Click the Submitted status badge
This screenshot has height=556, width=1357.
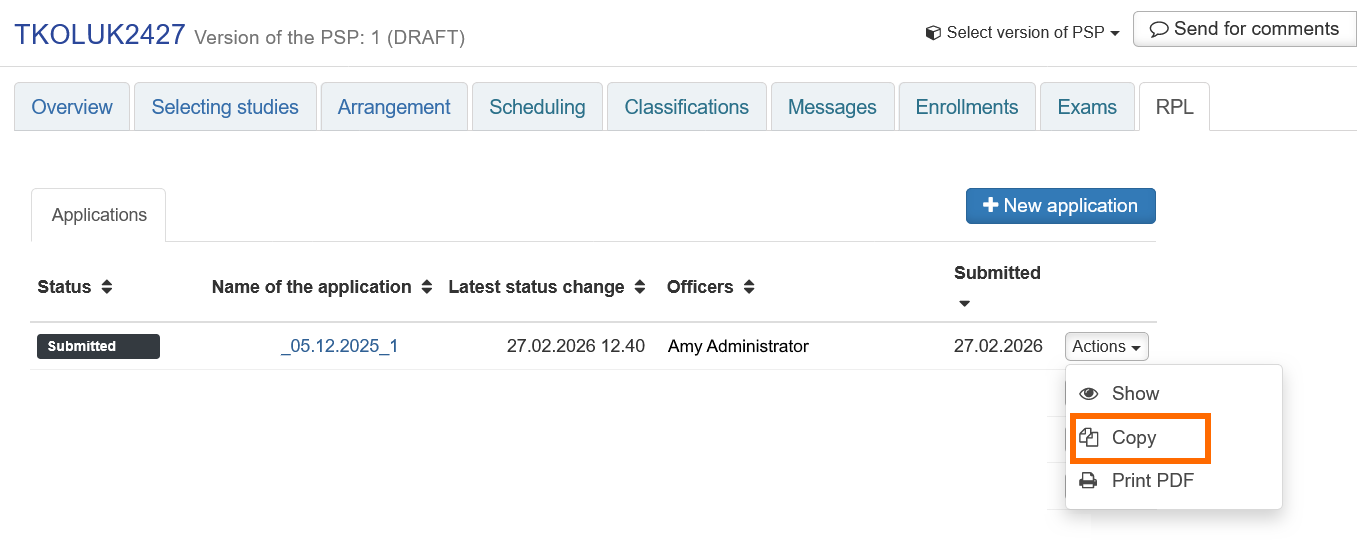98,347
